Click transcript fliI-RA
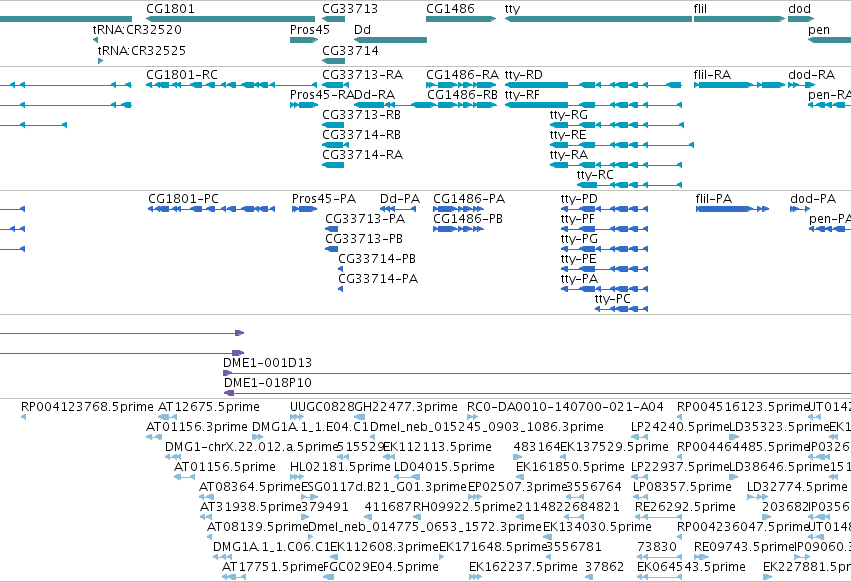Viewport: 851px width, 582px height. pyautogui.click(x=739, y=85)
